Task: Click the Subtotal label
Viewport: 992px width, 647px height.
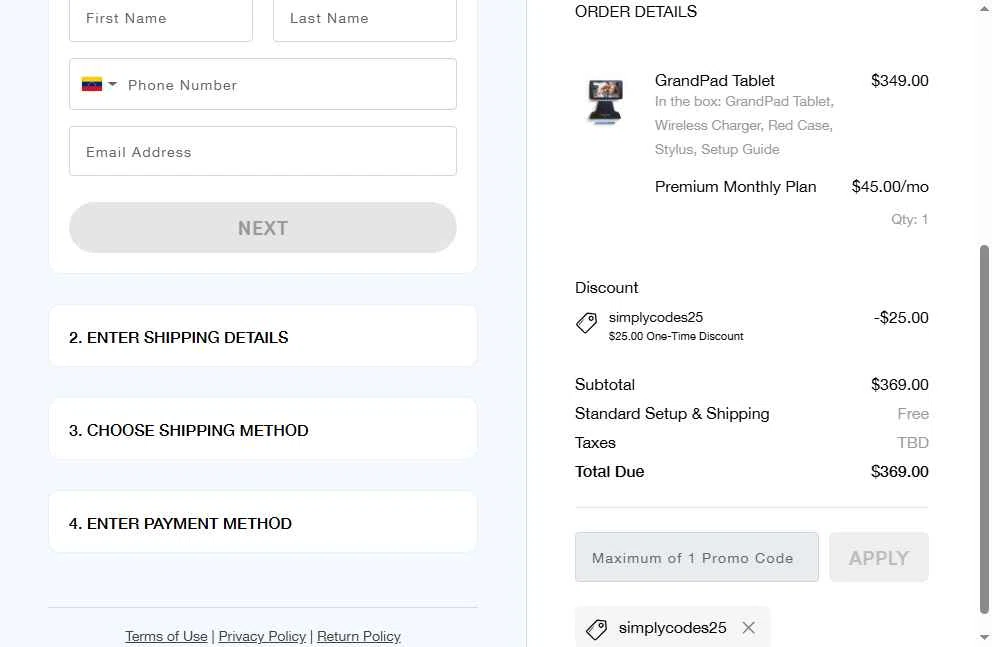Action: [604, 385]
